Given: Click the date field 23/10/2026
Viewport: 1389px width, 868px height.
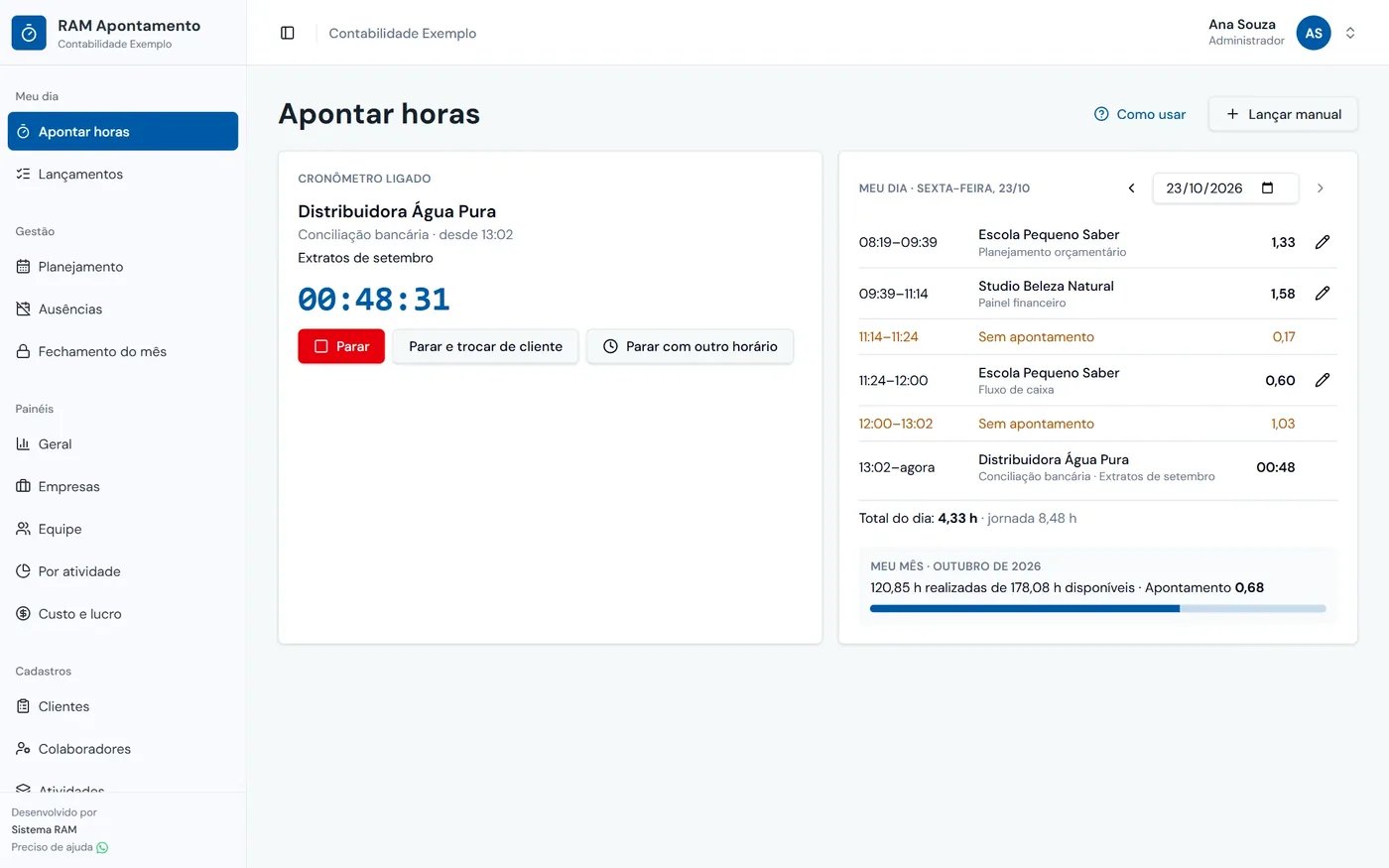Looking at the screenshot, I should click(1225, 187).
